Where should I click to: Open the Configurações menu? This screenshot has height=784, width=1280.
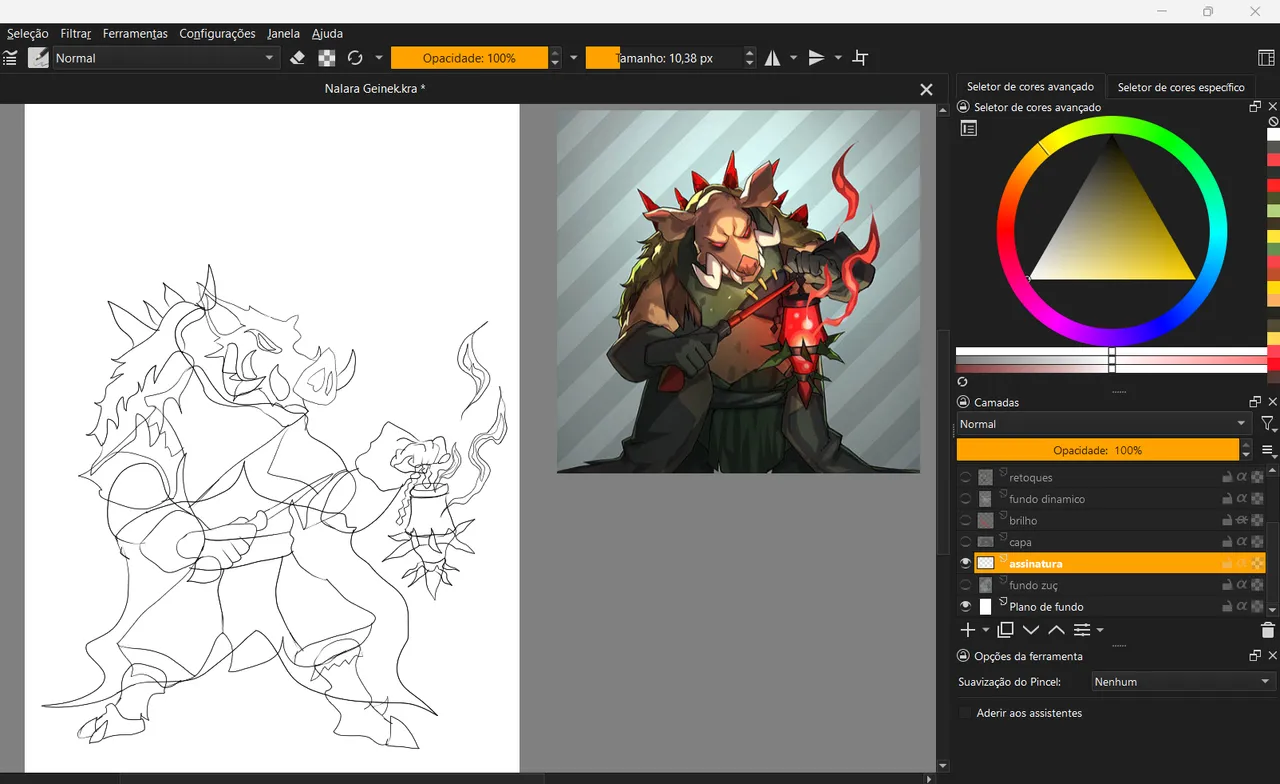coord(217,33)
